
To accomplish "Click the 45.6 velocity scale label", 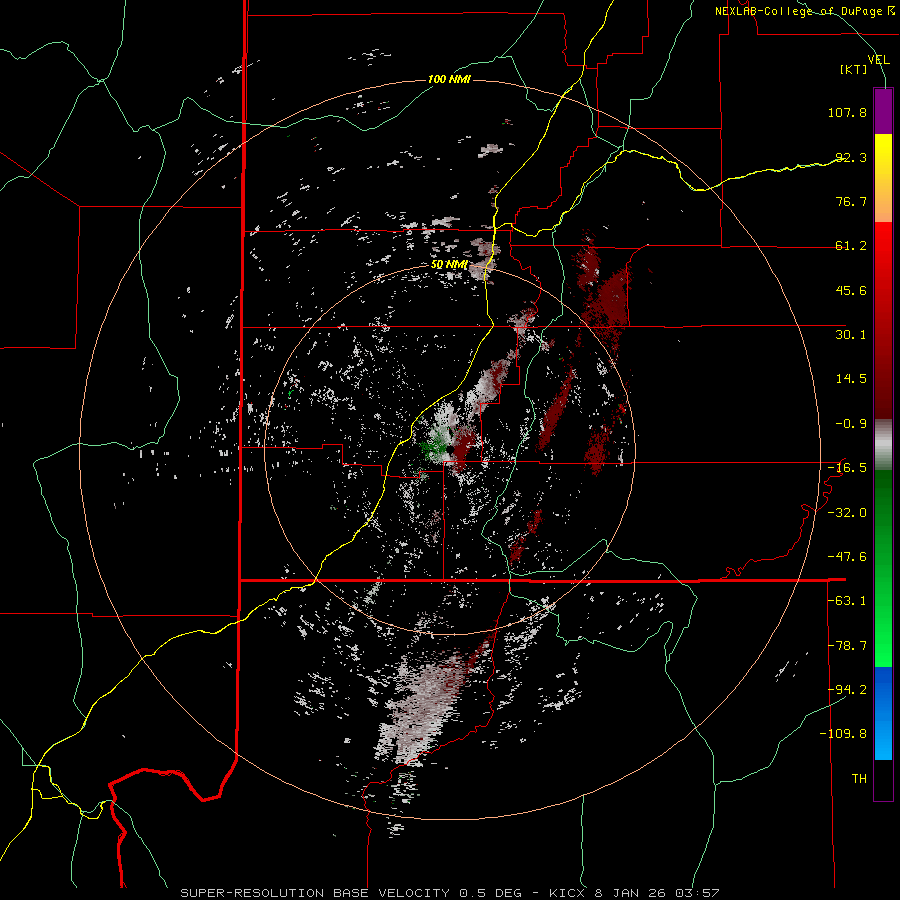I will tap(851, 290).
